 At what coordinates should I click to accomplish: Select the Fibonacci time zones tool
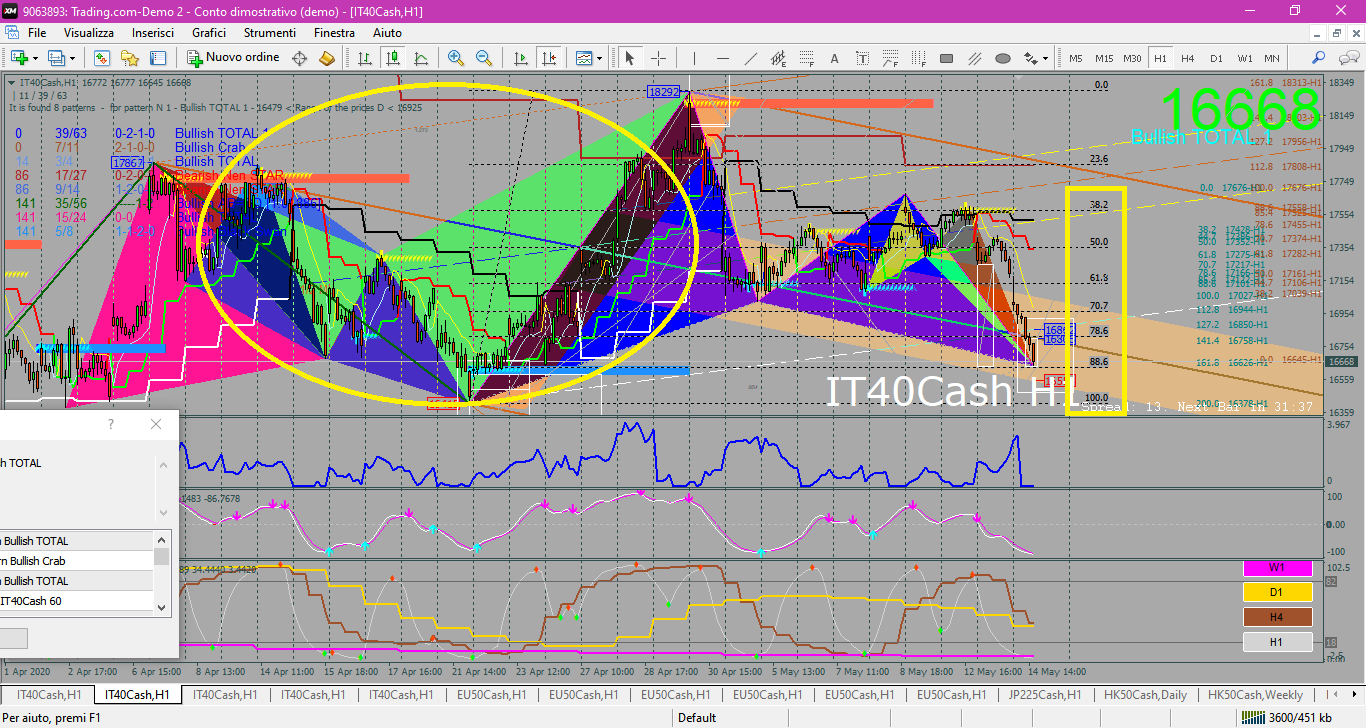pos(918,58)
